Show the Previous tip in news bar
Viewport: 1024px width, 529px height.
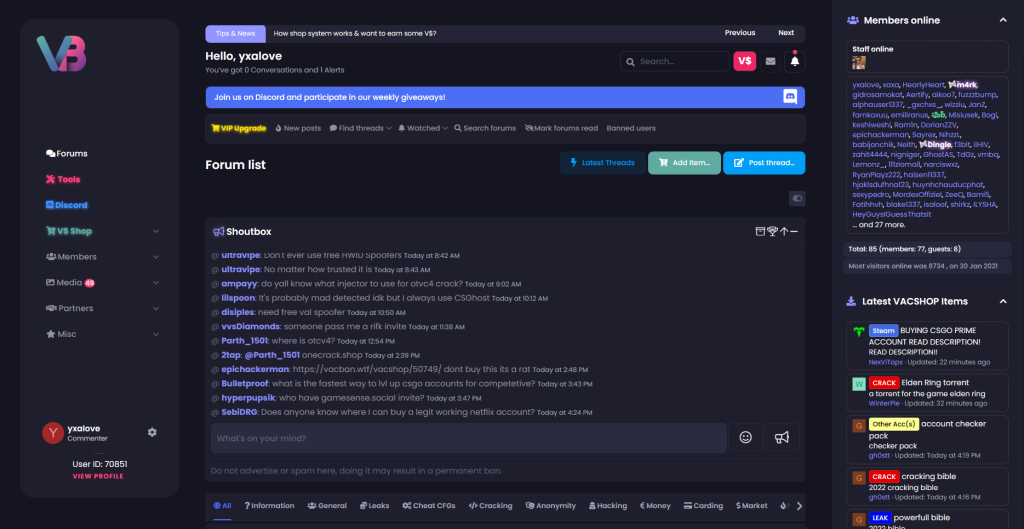(740, 33)
